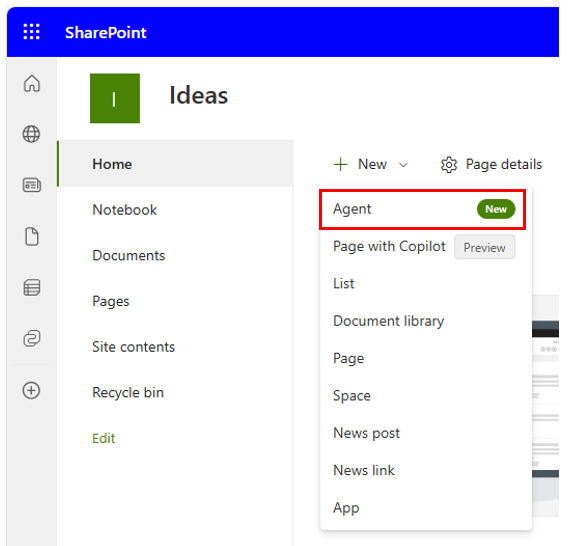The width and height of the screenshot is (568, 546).
Task: Open Site contents in navigation
Action: (134, 347)
